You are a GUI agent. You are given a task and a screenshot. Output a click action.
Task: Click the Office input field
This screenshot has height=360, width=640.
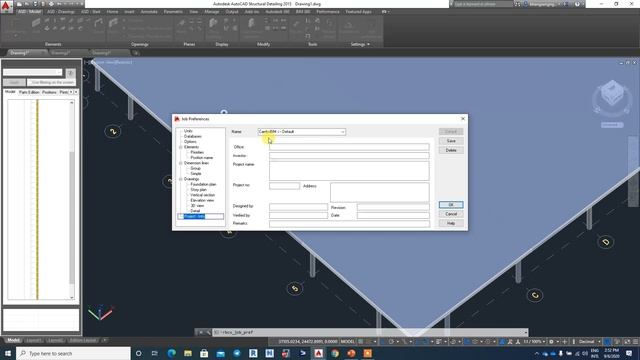pos(349,147)
